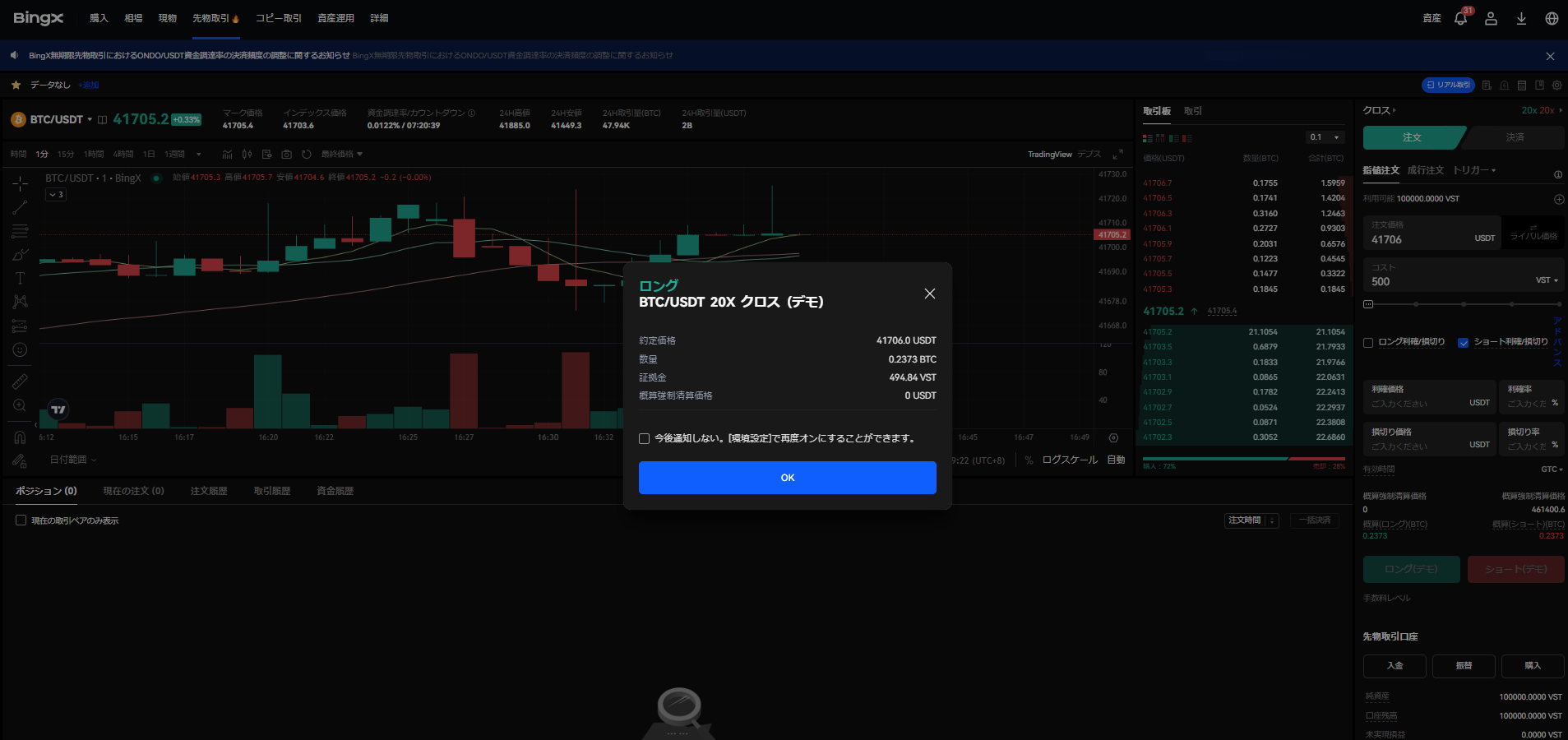Viewport: 1568px width, 740px height.
Task: Click the favorites star icon
Action: pos(16,85)
